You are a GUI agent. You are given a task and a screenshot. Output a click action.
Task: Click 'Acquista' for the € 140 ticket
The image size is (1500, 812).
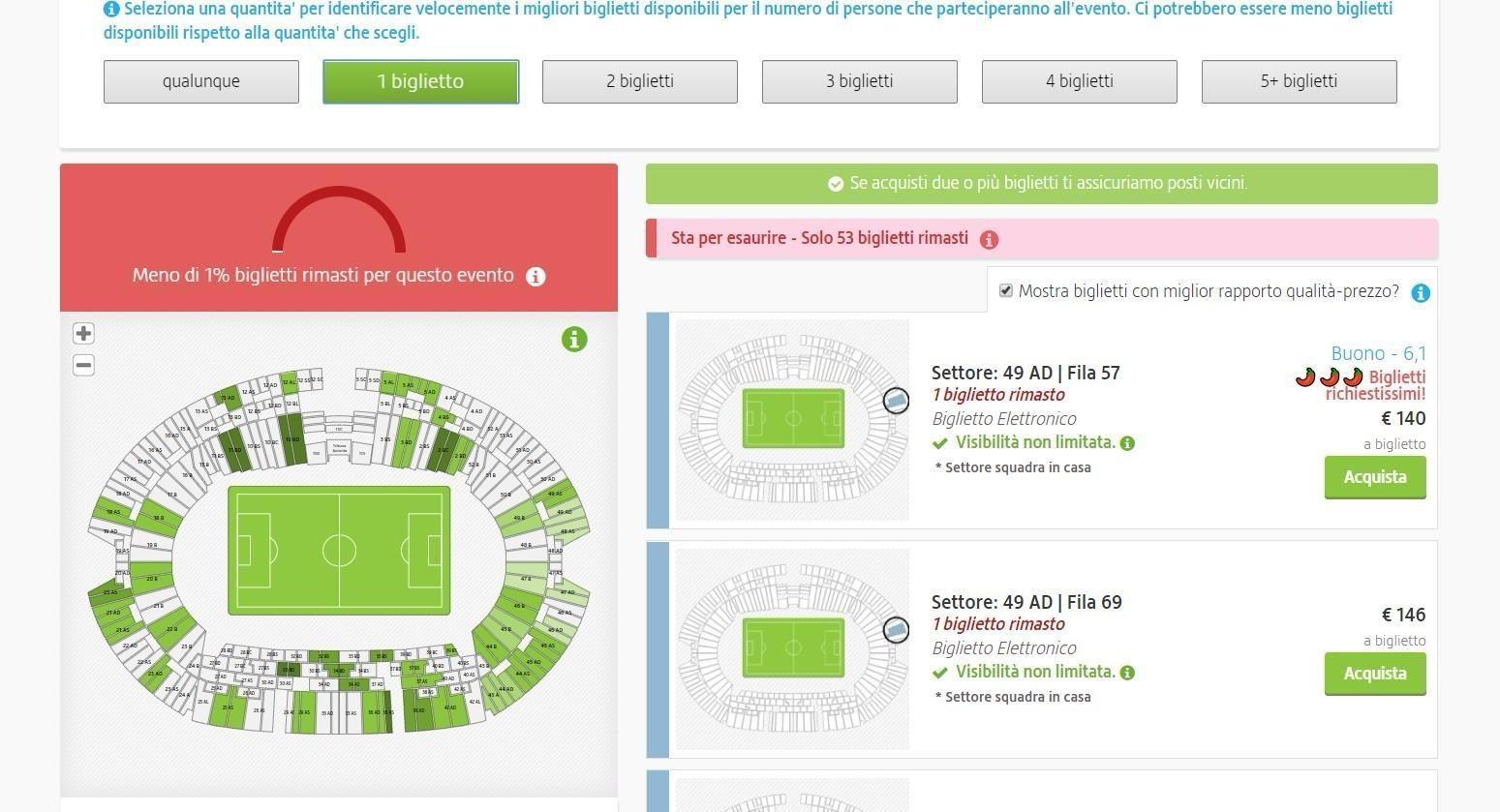(1375, 477)
